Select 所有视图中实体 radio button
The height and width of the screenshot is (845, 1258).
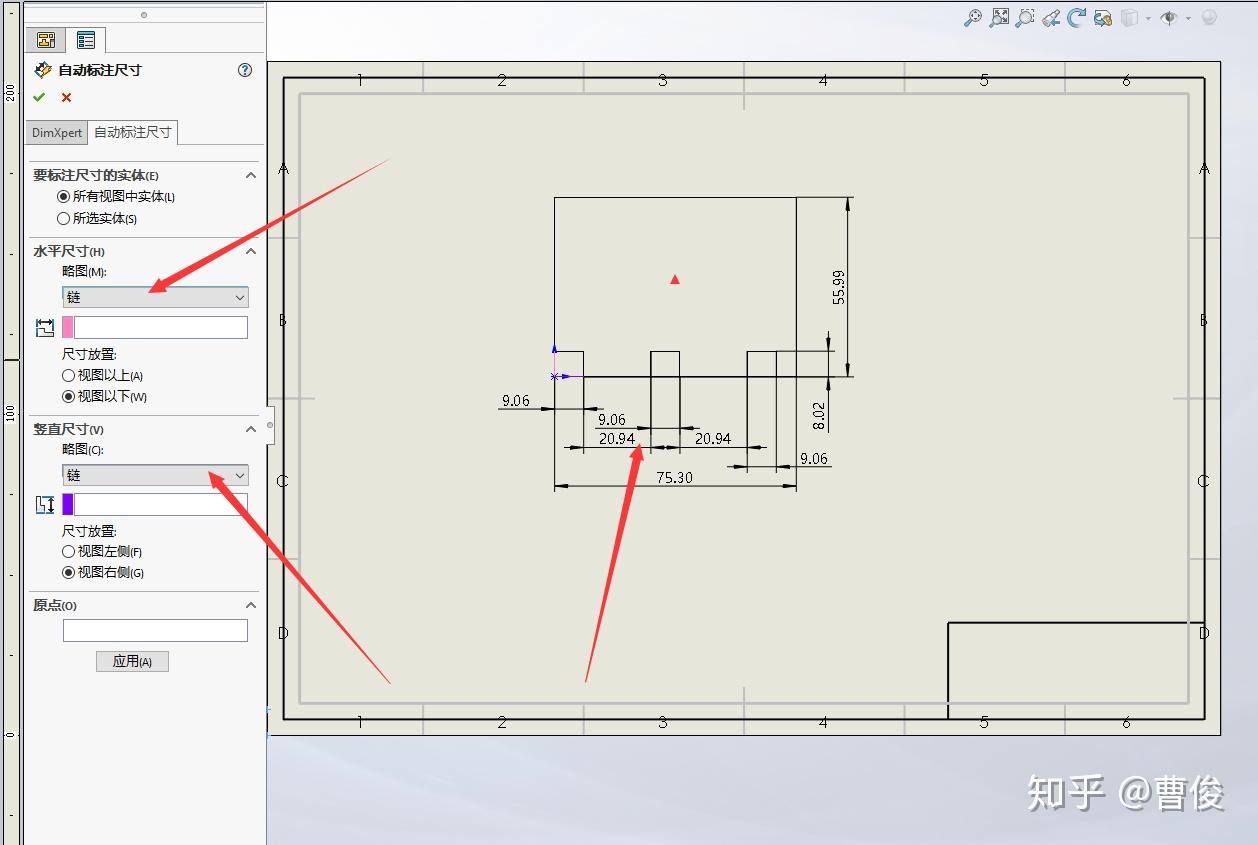tap(62, 197)
